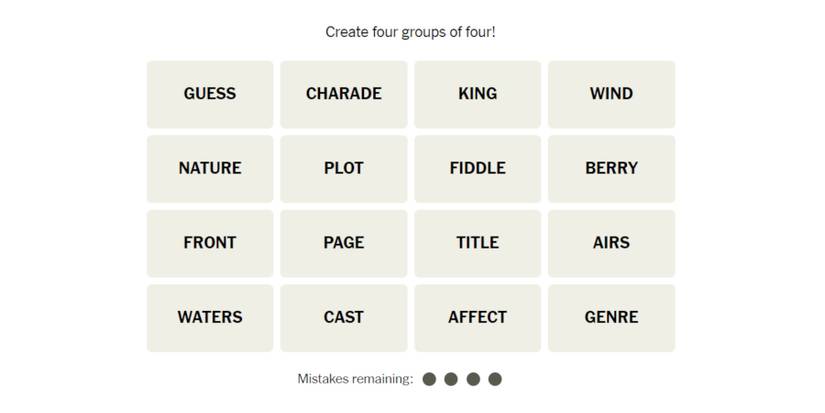
Task: Click the first mistakes remaining dot
Action: pyautogui.click(x=429, y=379)
